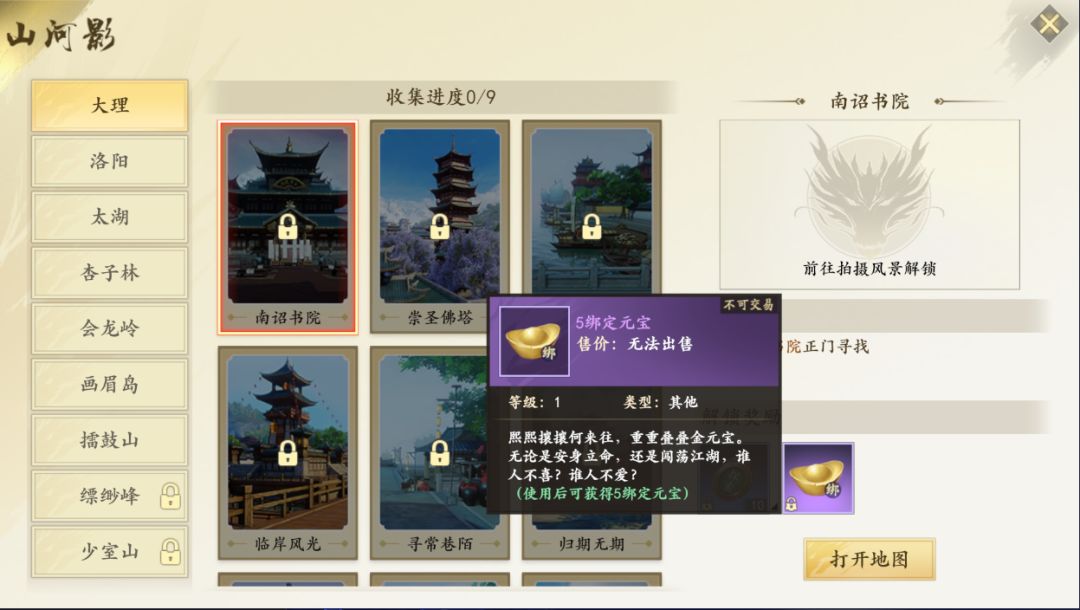This screenshot has height=610, width=1080.
Task: Open the 擂鼓山 region tab
Action: (110, 440)
